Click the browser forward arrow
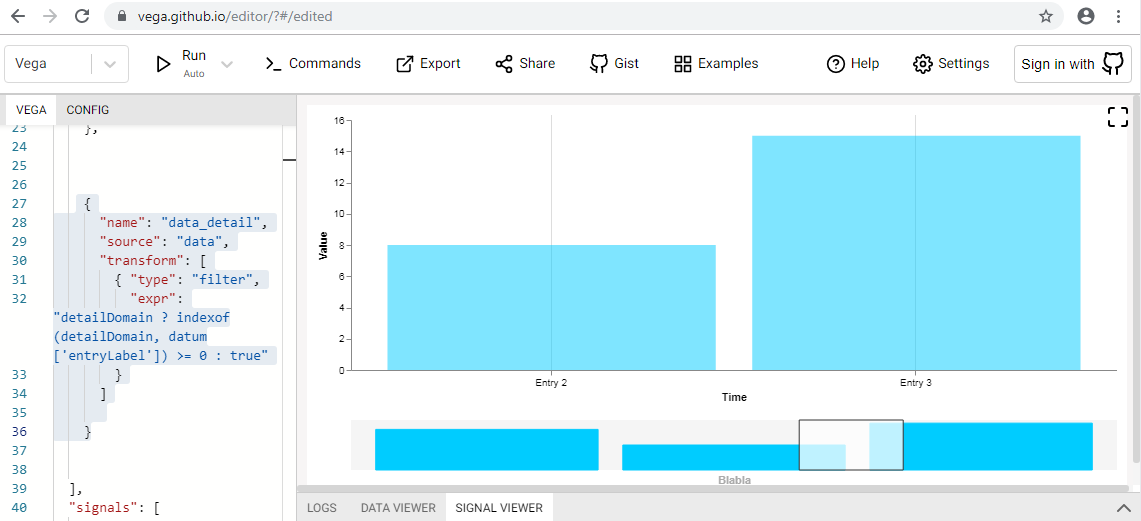 coord(50,16)
